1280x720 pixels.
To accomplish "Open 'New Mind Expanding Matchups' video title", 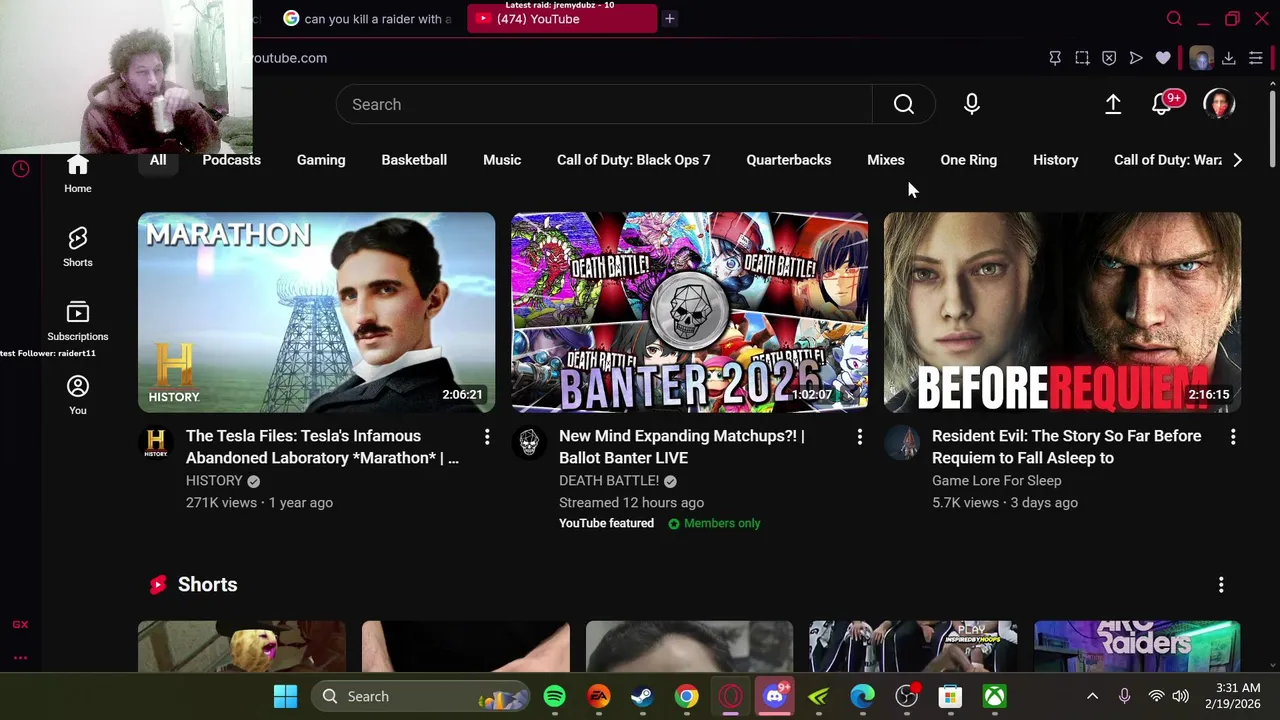I will tap(681, 447).
